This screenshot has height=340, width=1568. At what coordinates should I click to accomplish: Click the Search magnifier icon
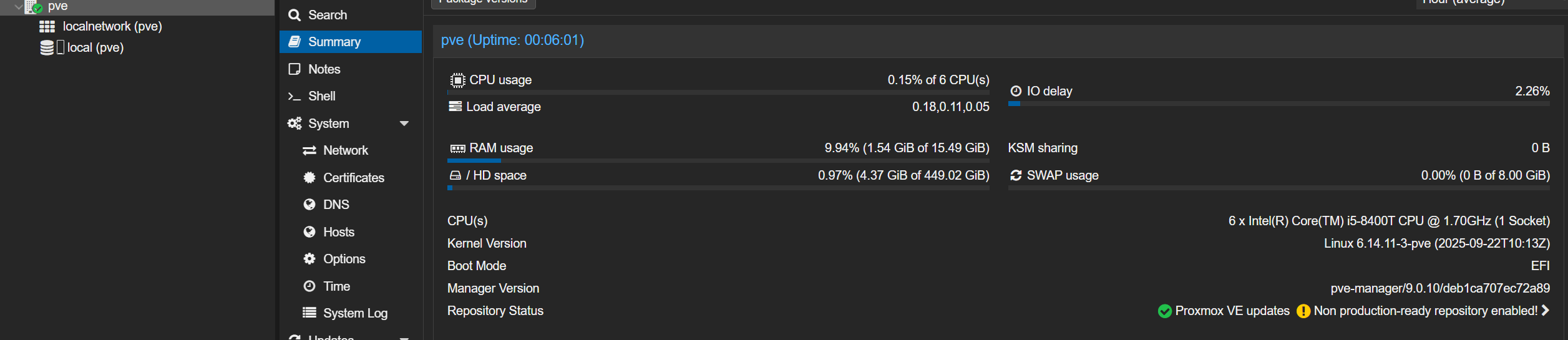pyautogui.click(x=295, y=15)
